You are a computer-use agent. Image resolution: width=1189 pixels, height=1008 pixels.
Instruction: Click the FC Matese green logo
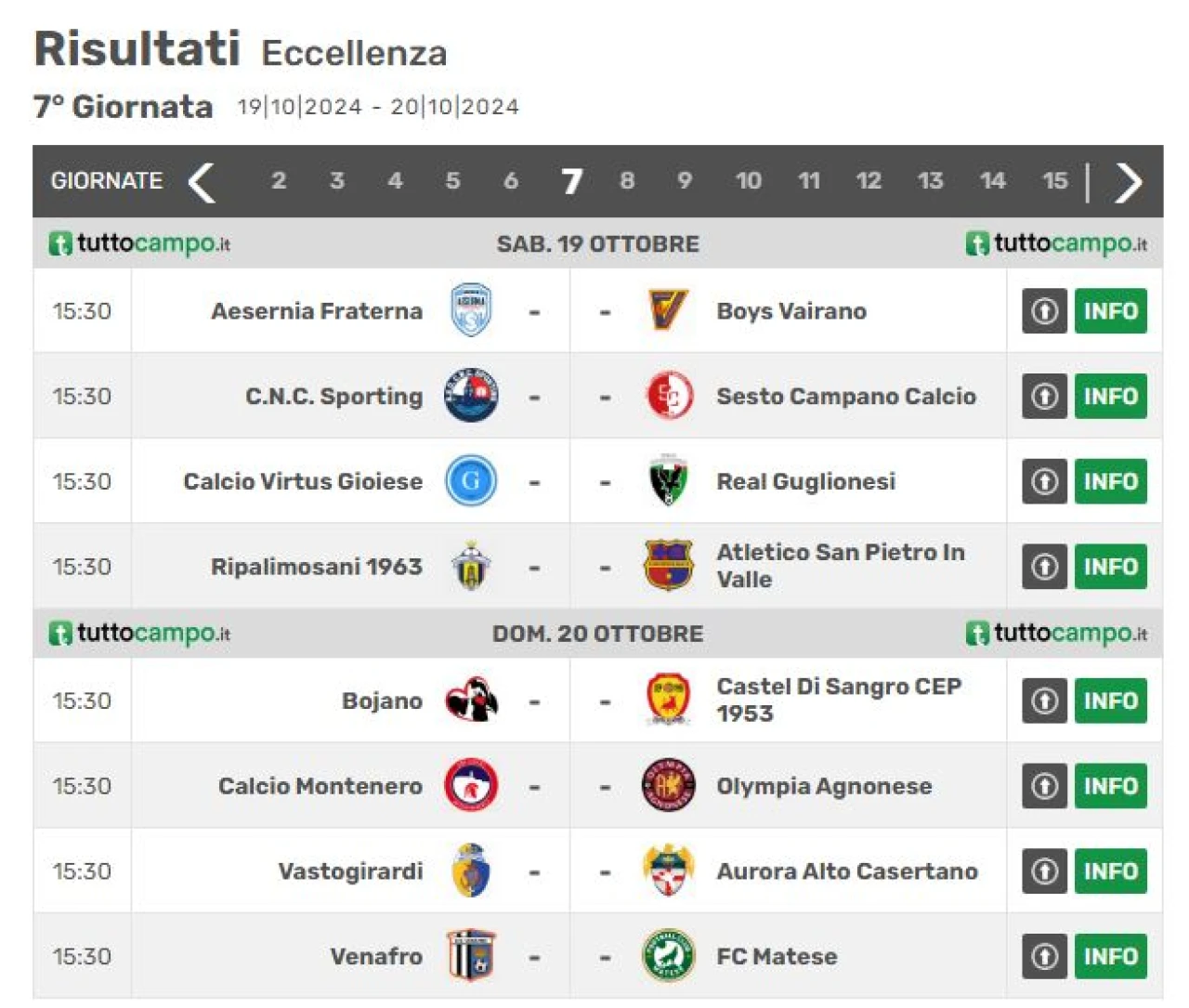[668, 956]
